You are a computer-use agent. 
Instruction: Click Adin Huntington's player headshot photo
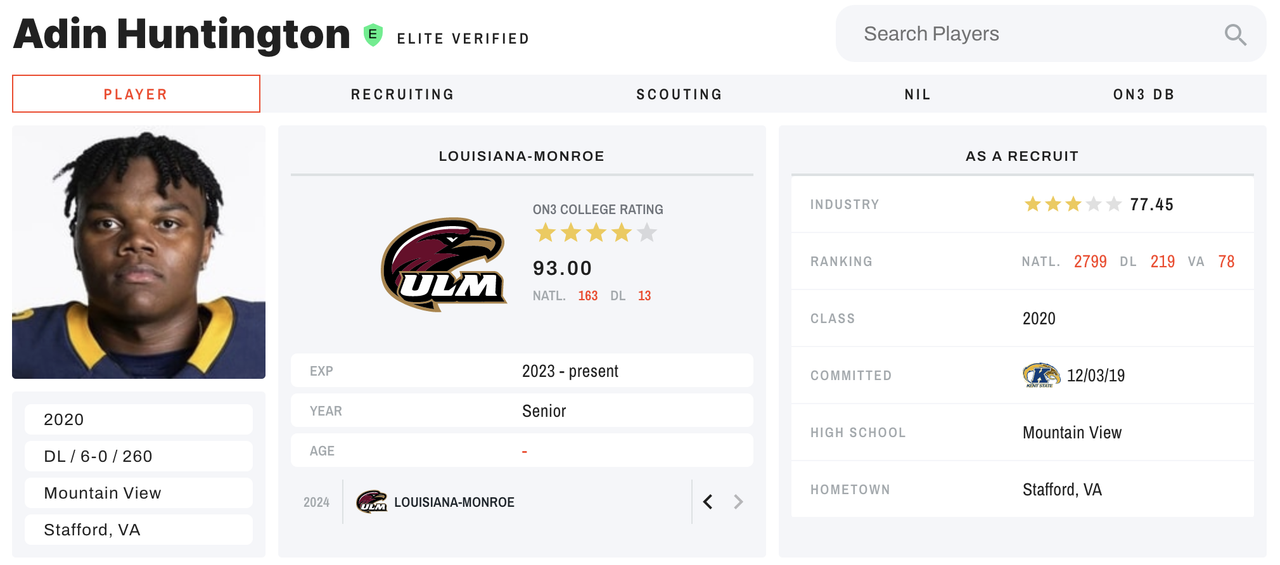[139, 252]
